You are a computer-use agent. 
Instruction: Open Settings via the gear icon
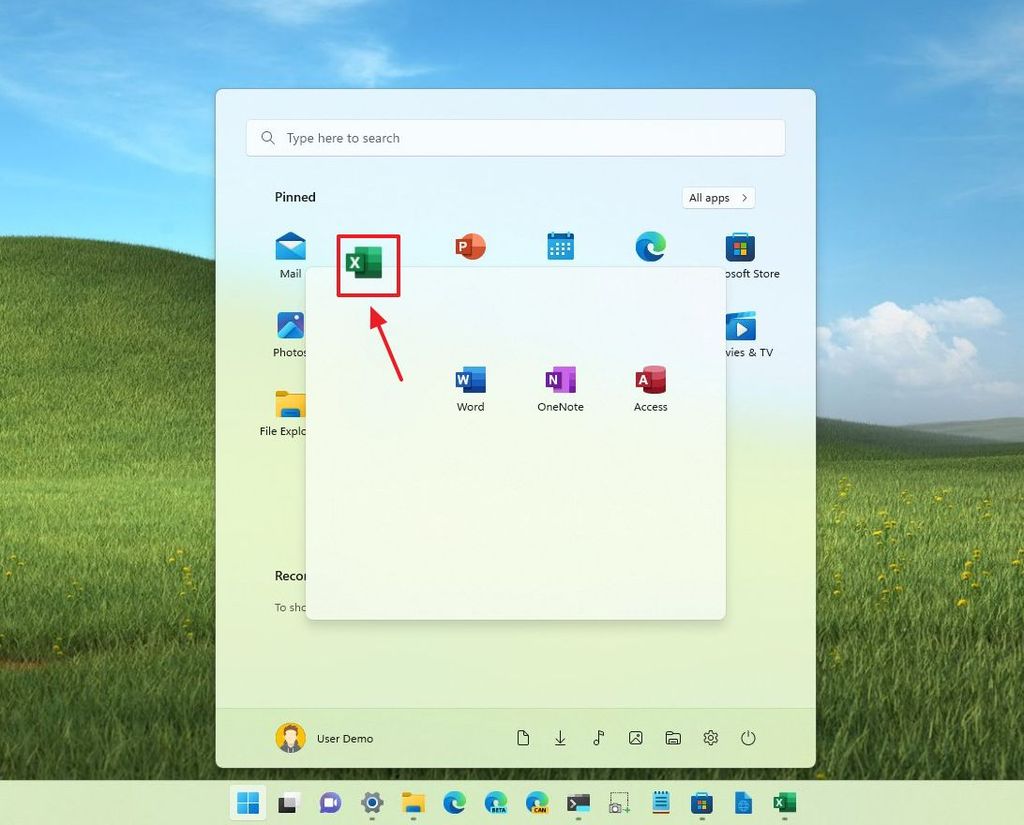[710, 737]
